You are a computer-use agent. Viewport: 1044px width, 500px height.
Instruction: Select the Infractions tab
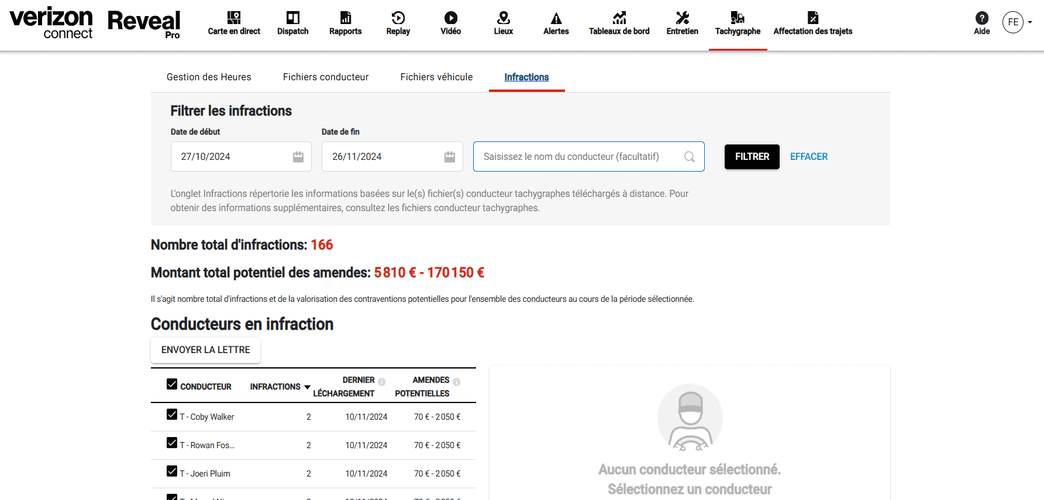[527, 77]
